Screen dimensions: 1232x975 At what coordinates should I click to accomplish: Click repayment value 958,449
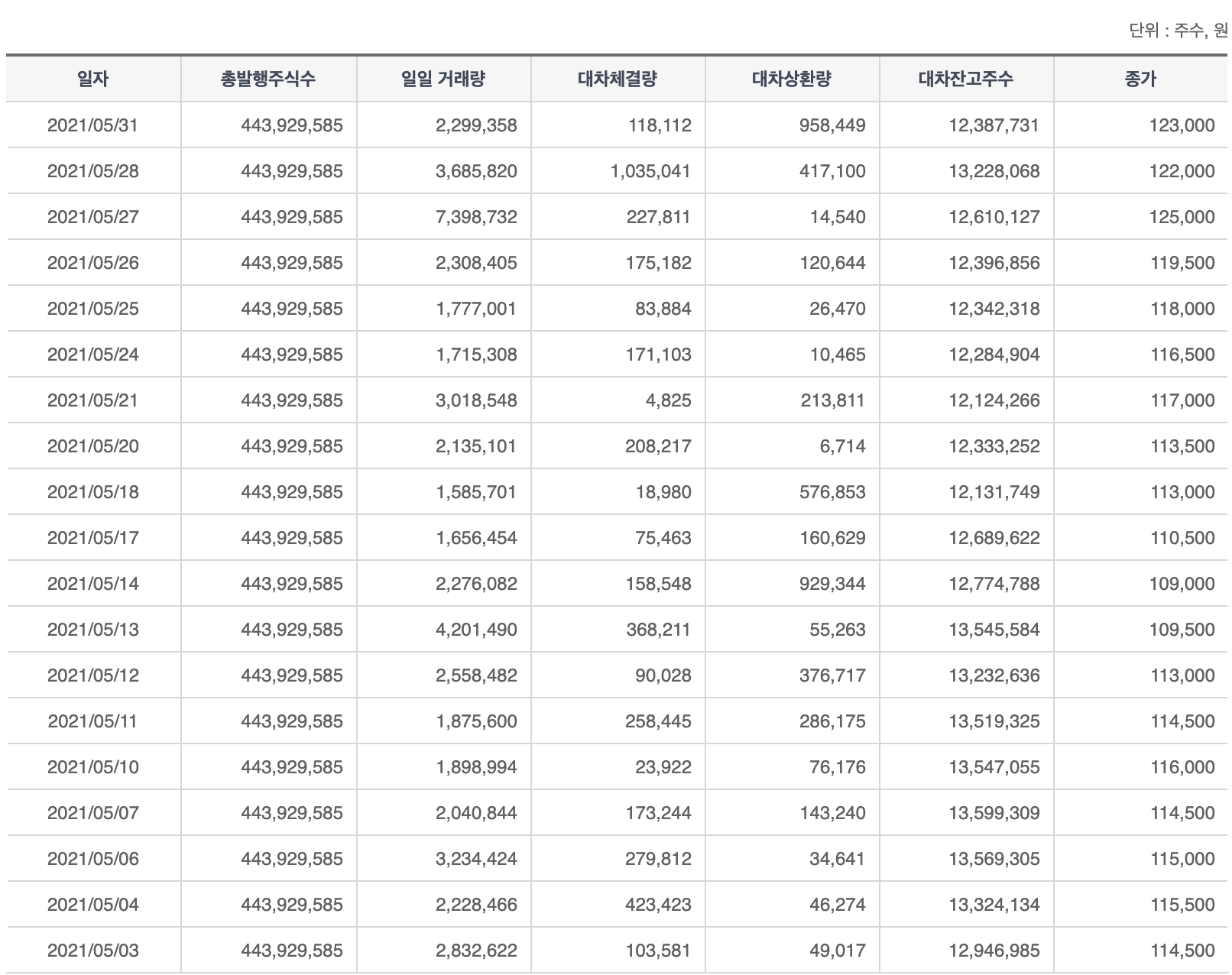pyautogui.click(x=833, y=125)
